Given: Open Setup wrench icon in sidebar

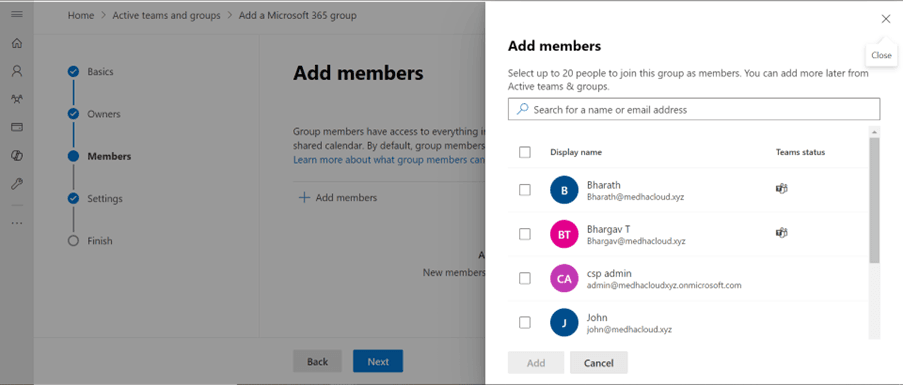Looking at the screenshot, I should pyautogui.click(x=17, y=184).
